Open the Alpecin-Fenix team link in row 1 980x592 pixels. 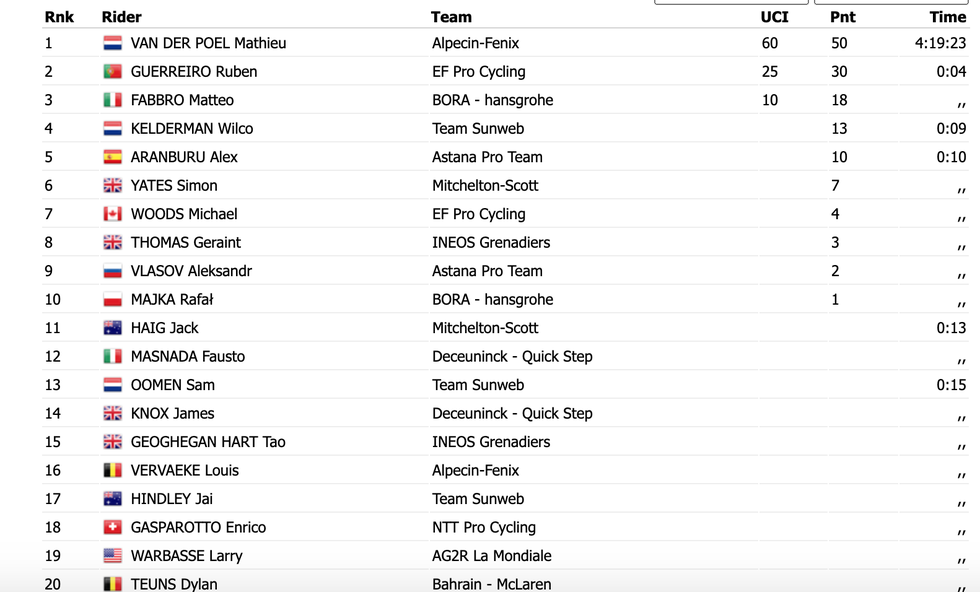click(x=475, y=43)
